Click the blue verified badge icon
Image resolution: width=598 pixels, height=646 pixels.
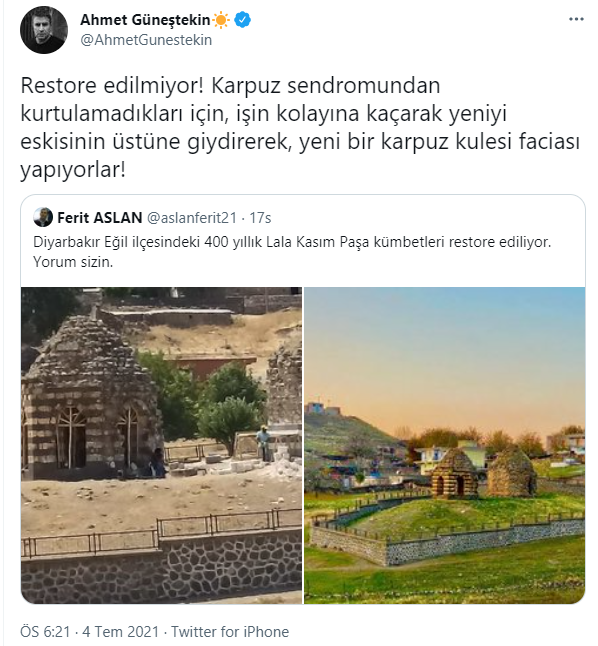point(242,20)
